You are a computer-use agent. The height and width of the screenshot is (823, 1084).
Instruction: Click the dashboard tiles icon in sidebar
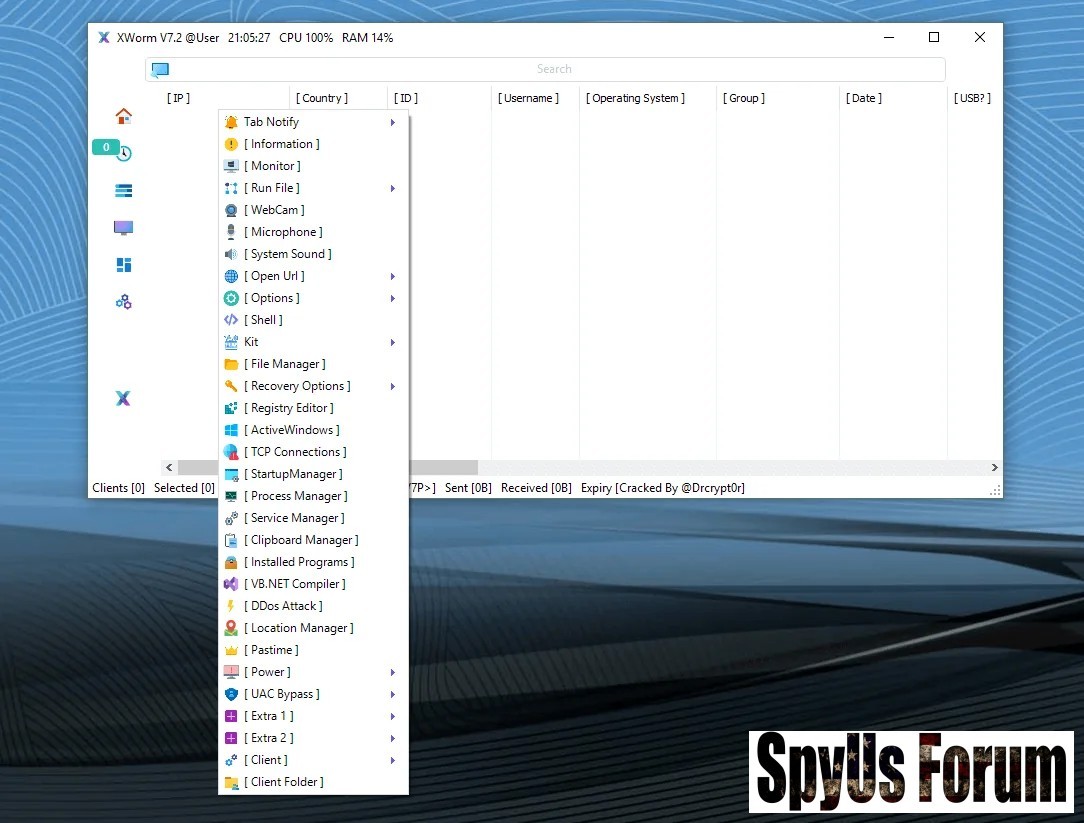[123, 265]
